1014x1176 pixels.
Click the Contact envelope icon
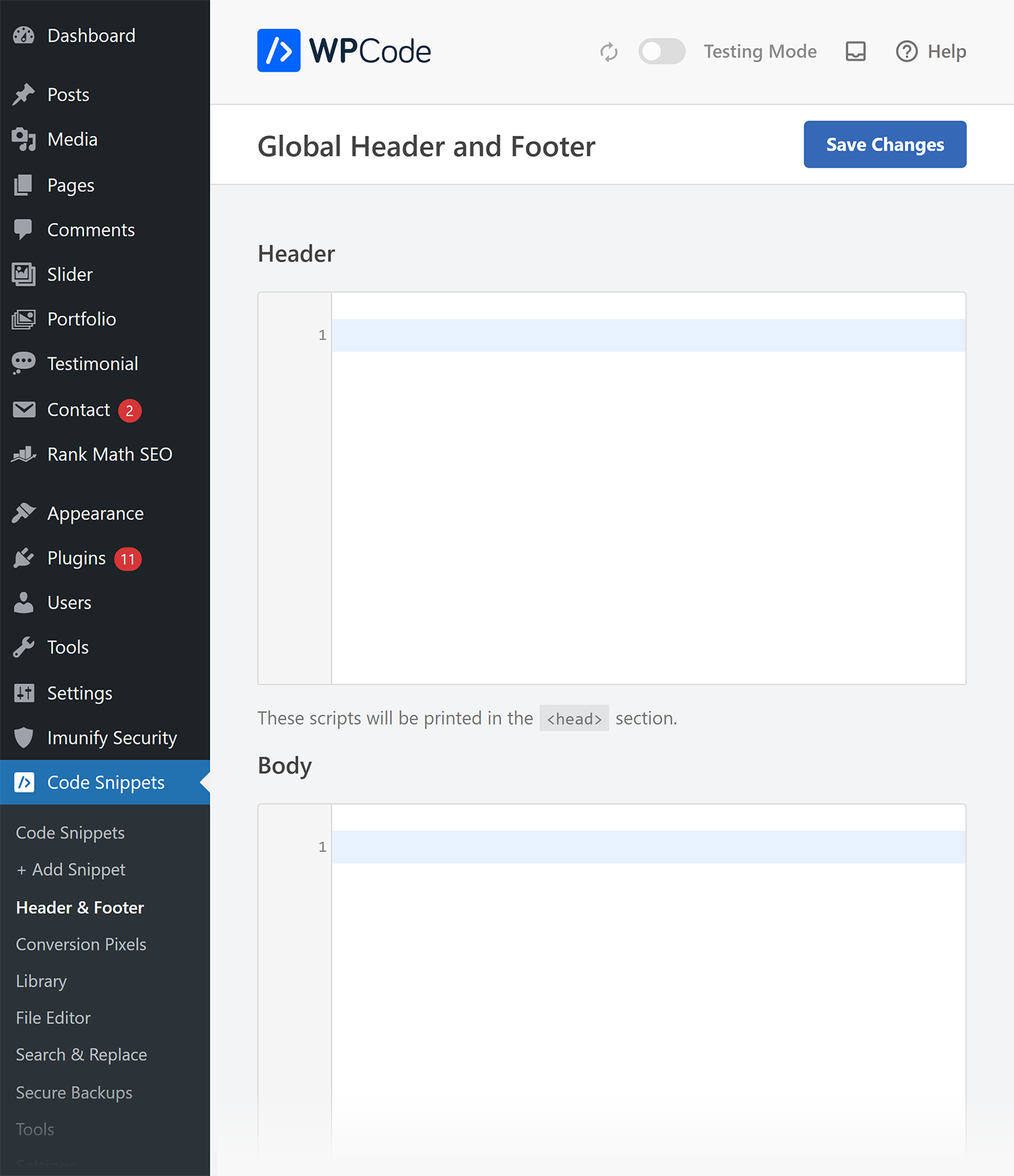click(x=24, y=410)
